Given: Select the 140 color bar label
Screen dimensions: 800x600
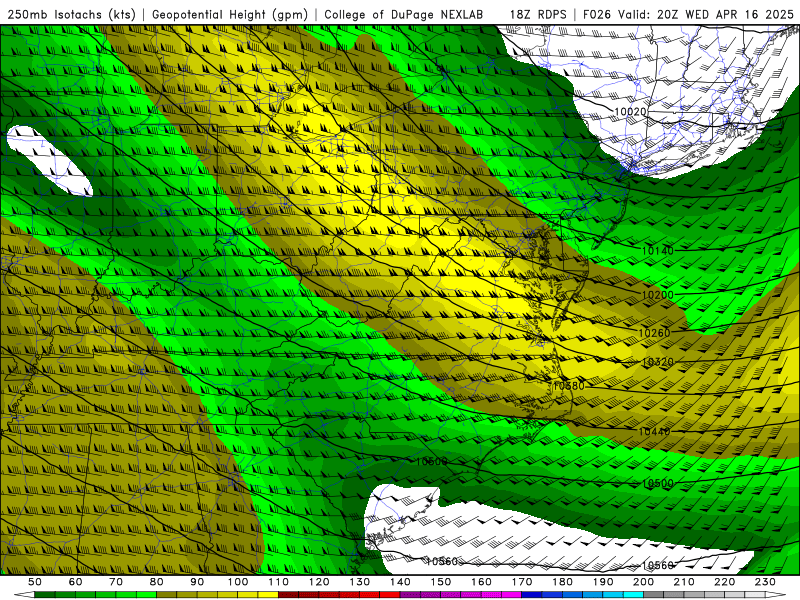Looking at the screenshot, I should [400, 582].
